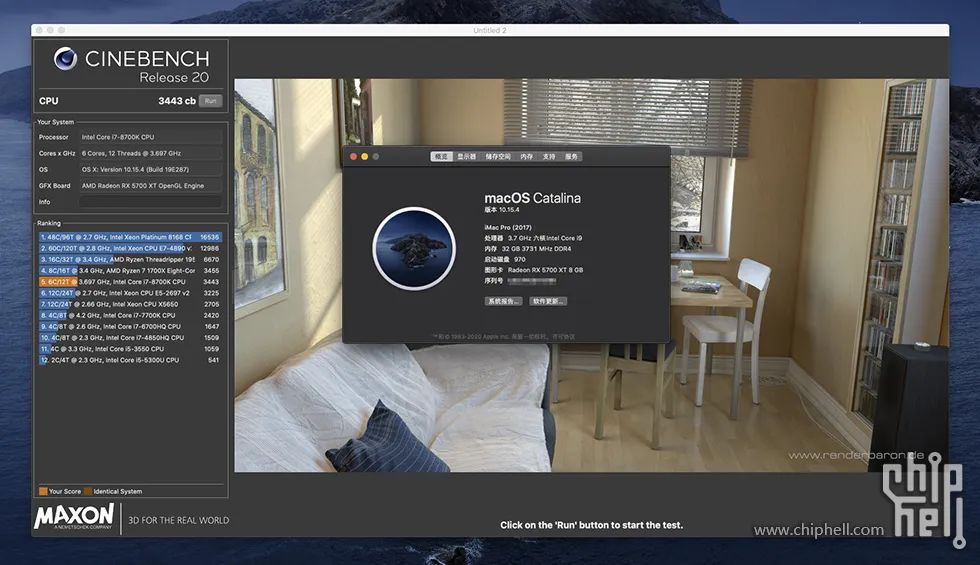Select ranking row Intel Core i7-4850HQ

click(130, 338)
